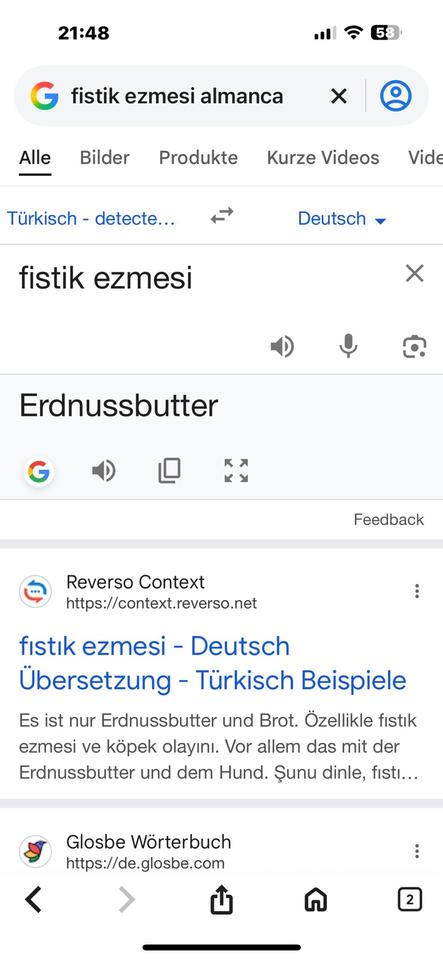
Task: Open more options for Reverso Context result
Action: tap(417, 591)
